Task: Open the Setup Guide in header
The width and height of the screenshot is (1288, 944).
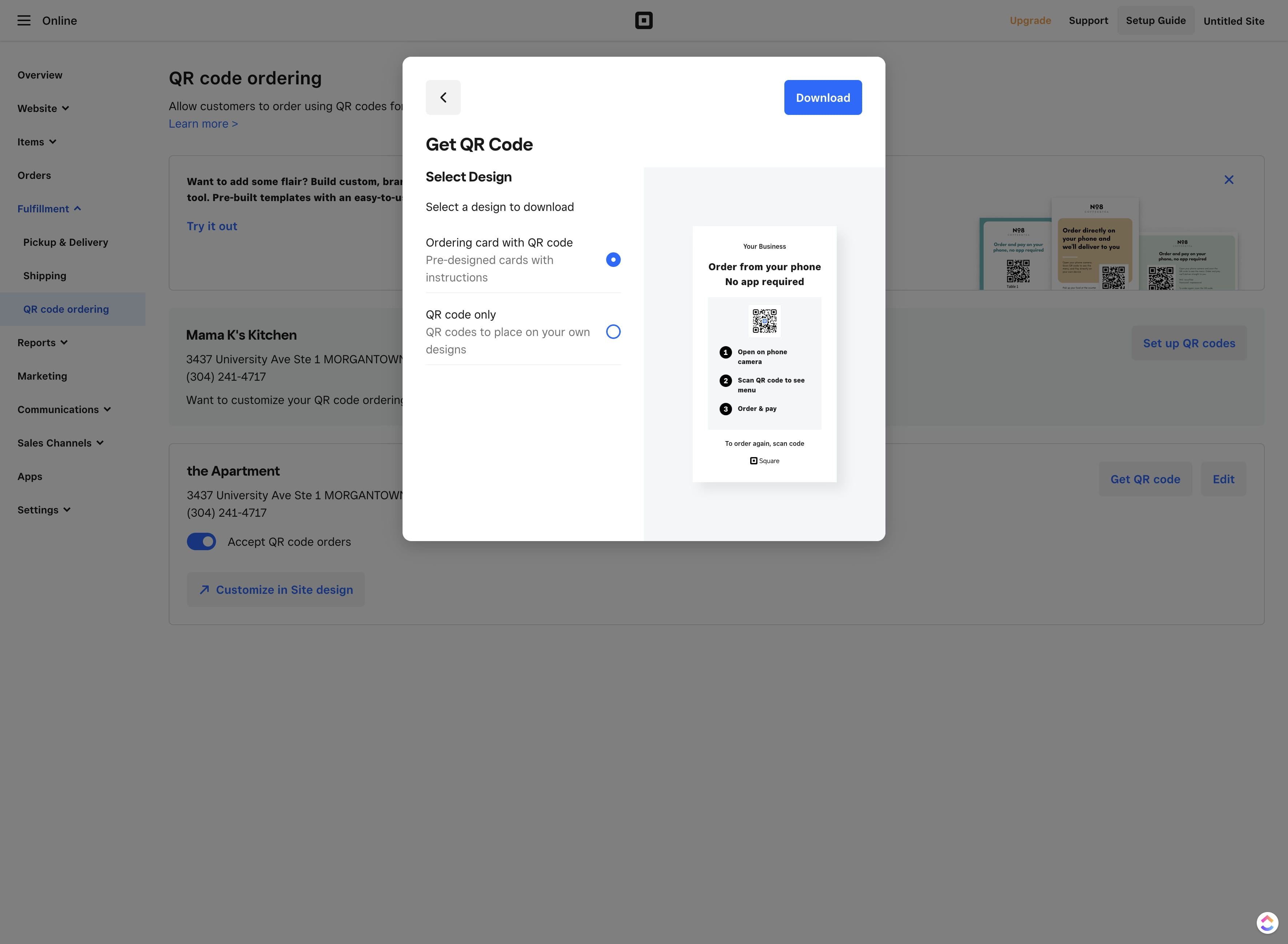Action: pyautogui.click(x=1155, y=21)
